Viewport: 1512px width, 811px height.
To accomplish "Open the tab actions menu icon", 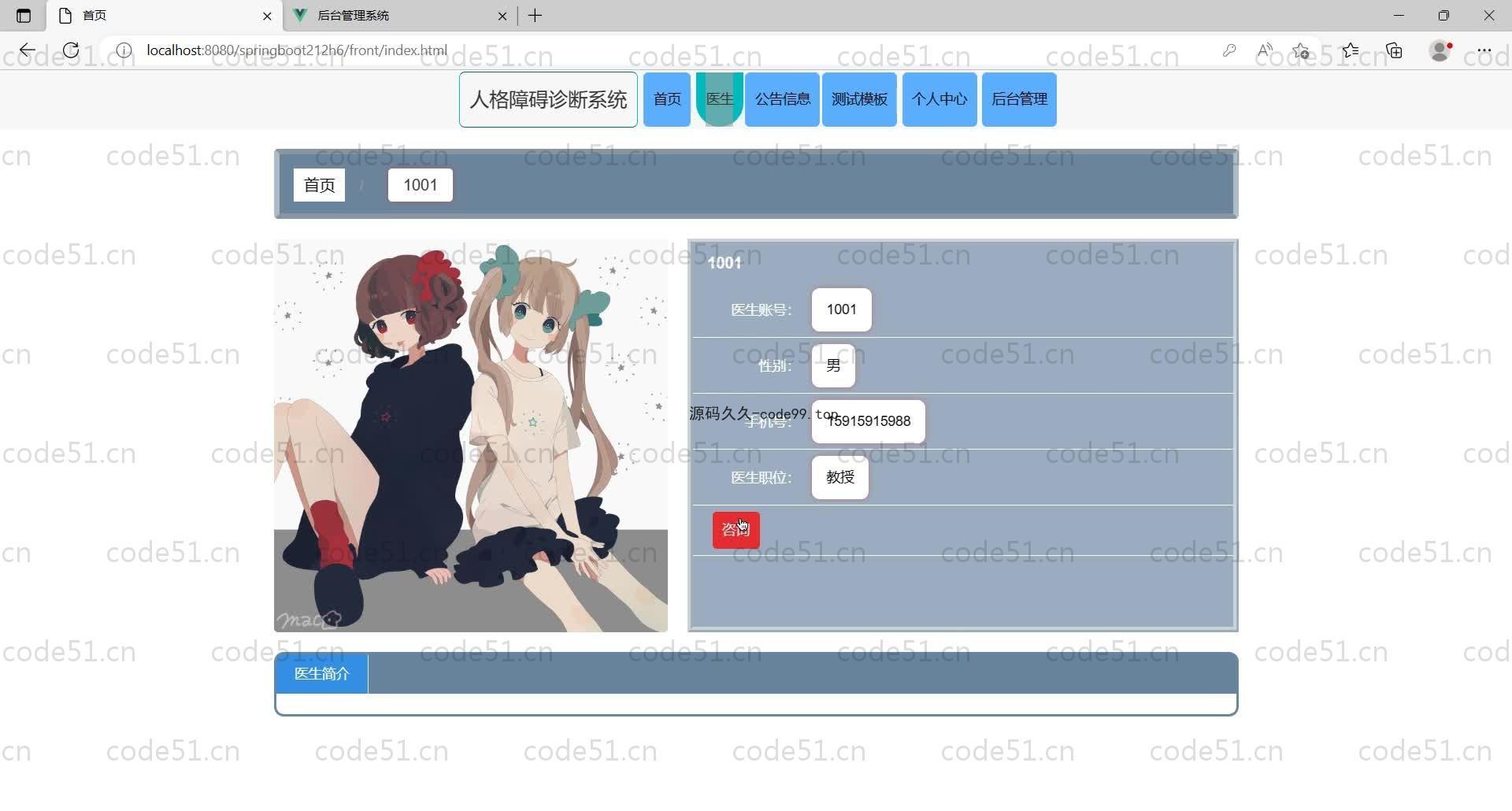I will pyautogui.click(x=24, y=16).
